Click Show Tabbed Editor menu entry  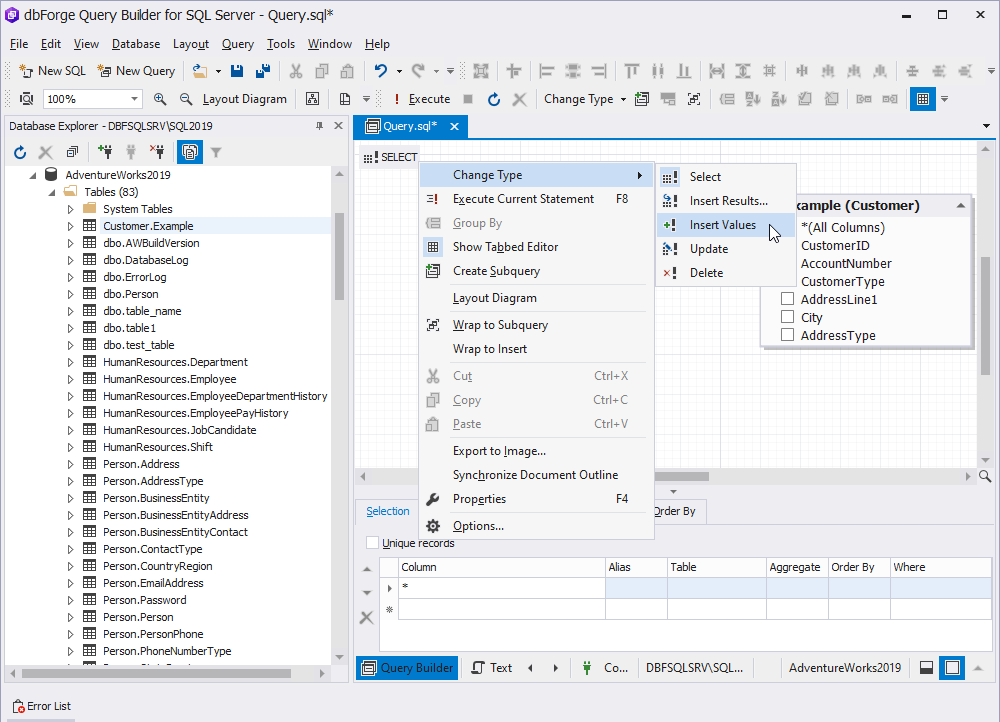coord(536,247)
